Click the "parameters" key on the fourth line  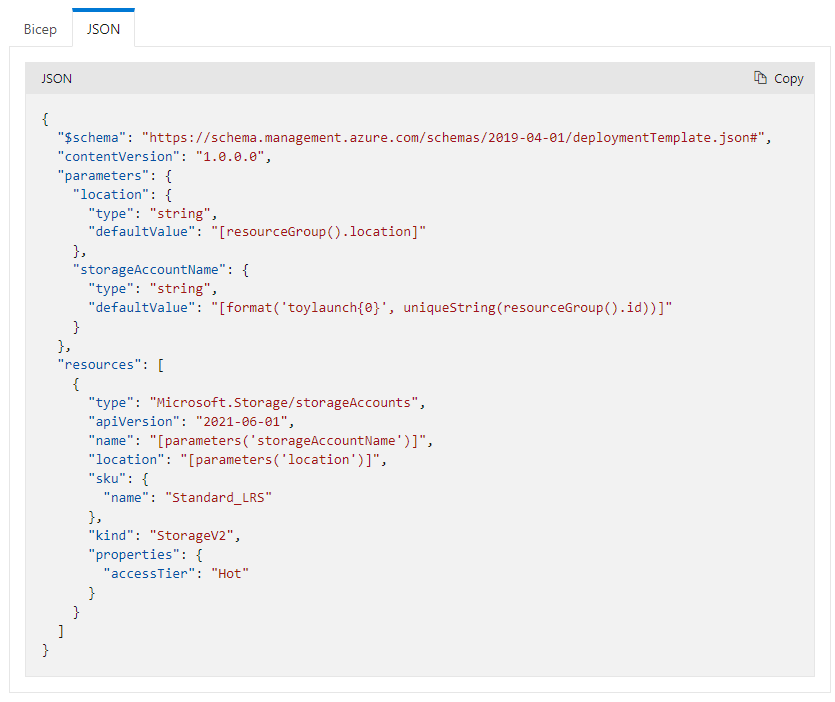tap(99, 176)
